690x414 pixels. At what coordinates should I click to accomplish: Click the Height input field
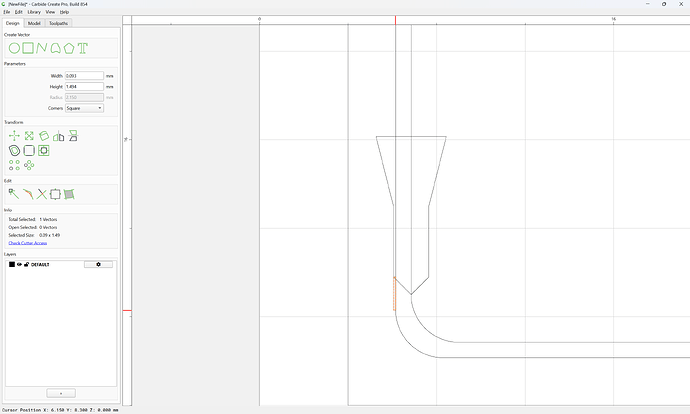click(84, 87)
